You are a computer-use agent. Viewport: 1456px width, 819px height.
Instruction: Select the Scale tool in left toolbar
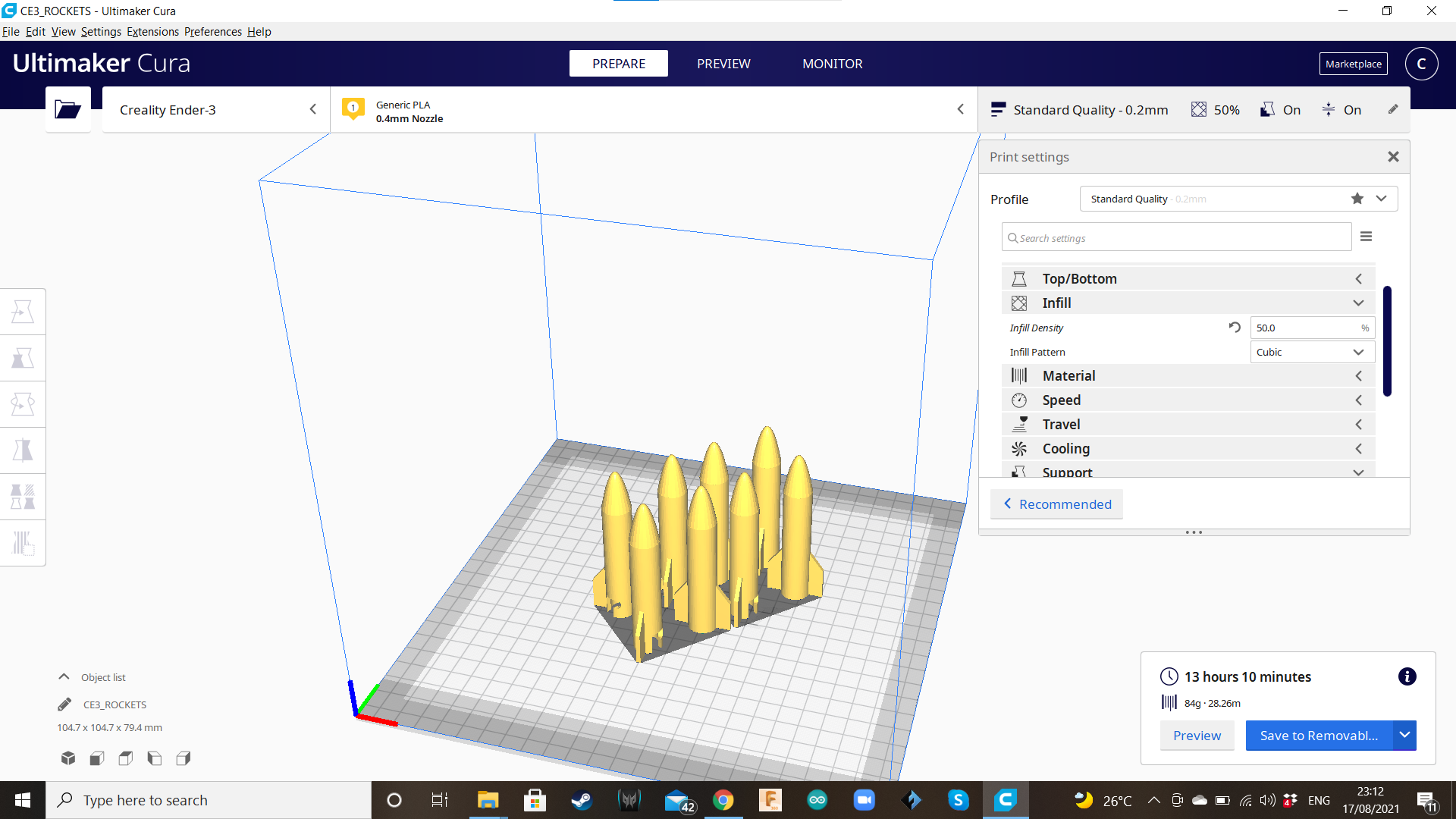(23, 358)
